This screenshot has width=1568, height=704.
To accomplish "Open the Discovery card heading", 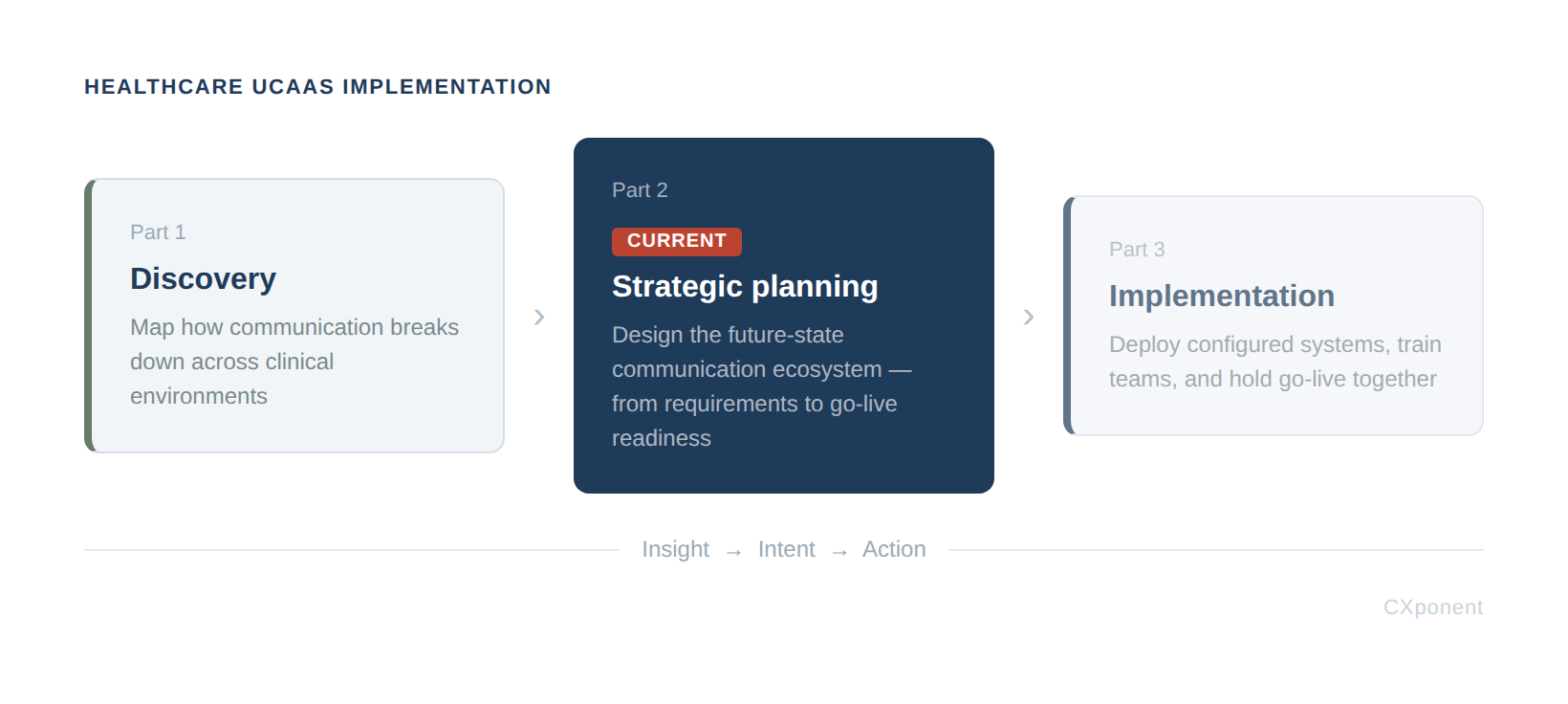I will [203, 278].
